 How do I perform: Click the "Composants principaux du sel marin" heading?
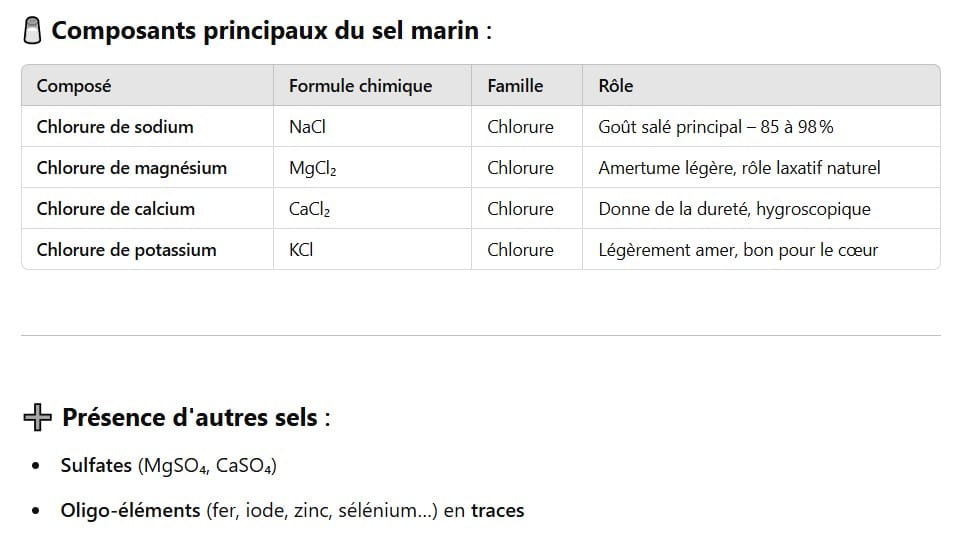click(265, 31)
